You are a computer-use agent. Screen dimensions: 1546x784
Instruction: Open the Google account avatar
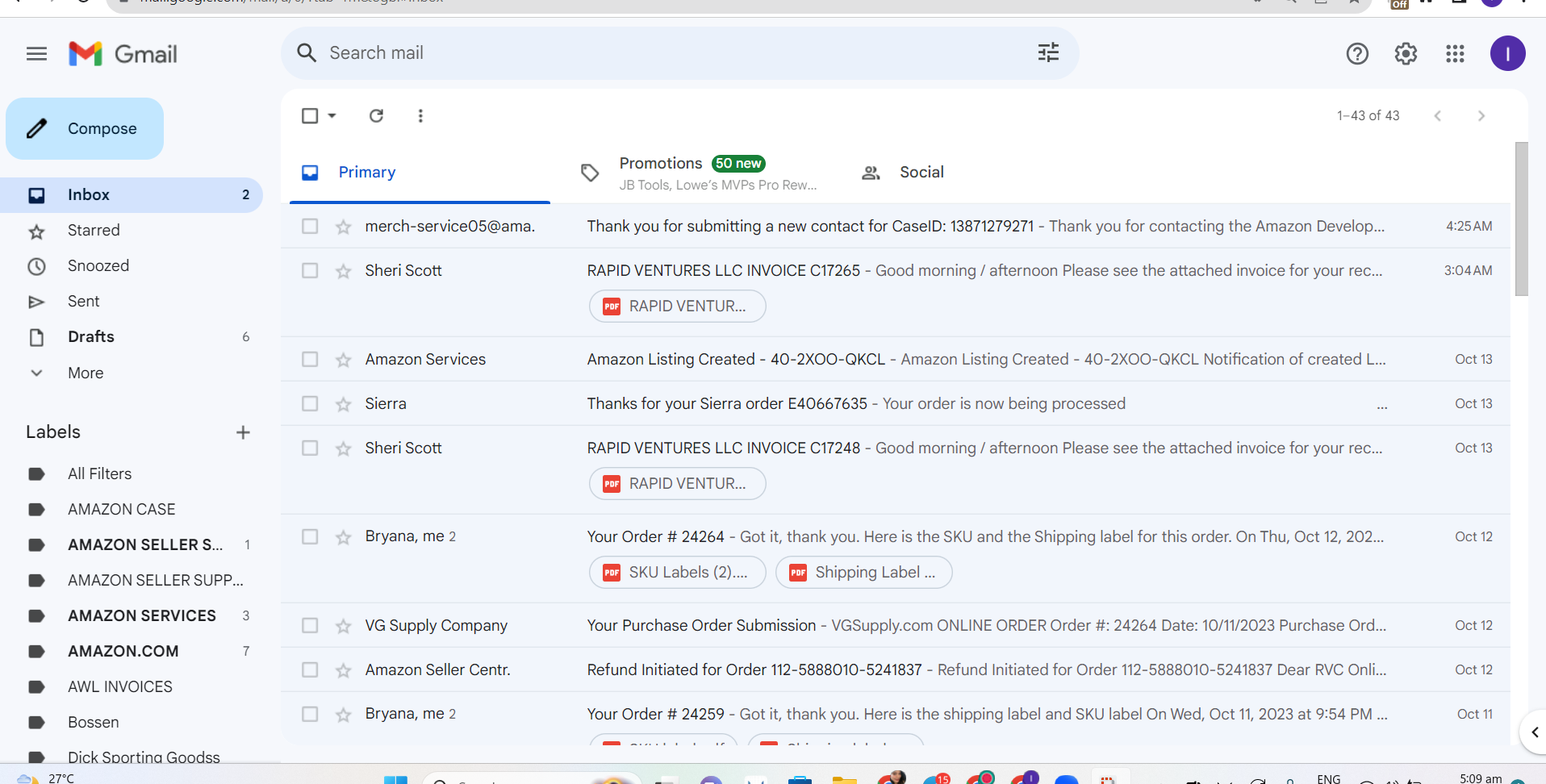pyautogui.click(x=1507, y=54)
